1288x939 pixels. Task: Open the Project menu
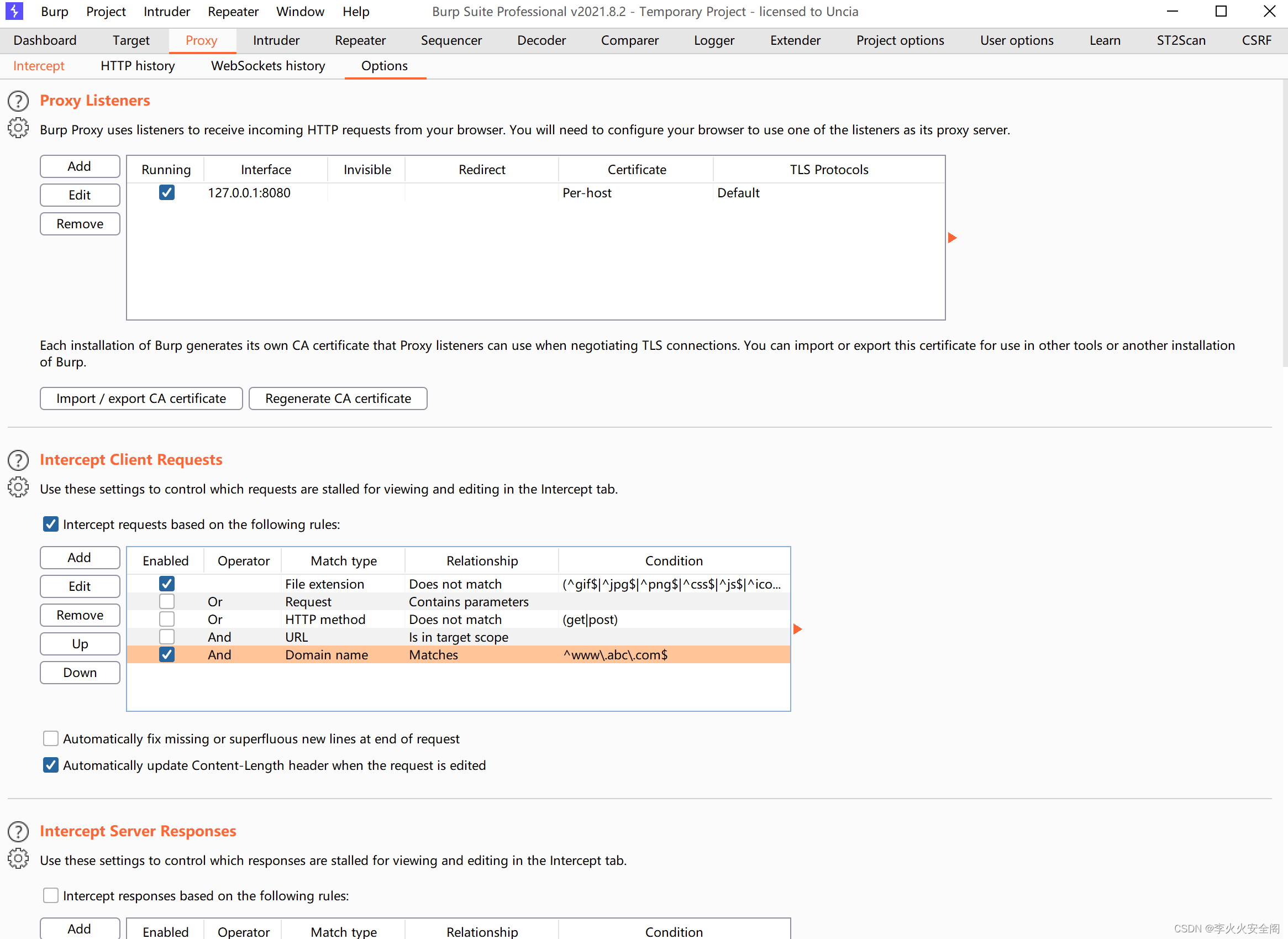tap(106, 12)
